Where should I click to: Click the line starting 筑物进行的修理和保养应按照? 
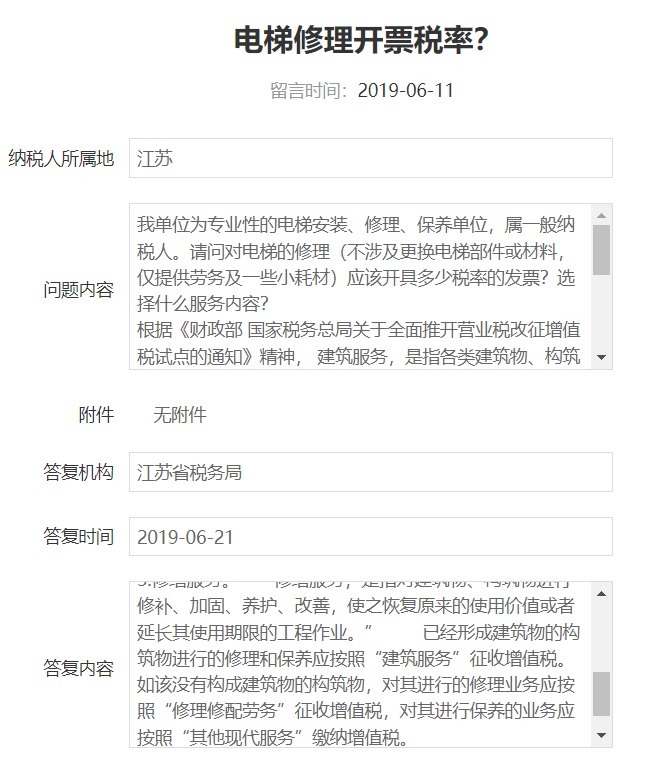[353, 658]
